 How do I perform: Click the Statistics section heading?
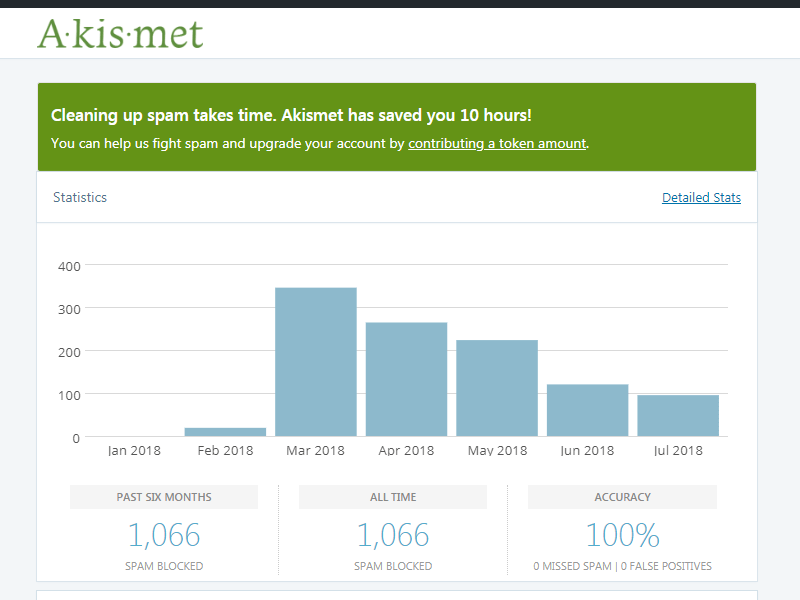click(x=80, y=197)
